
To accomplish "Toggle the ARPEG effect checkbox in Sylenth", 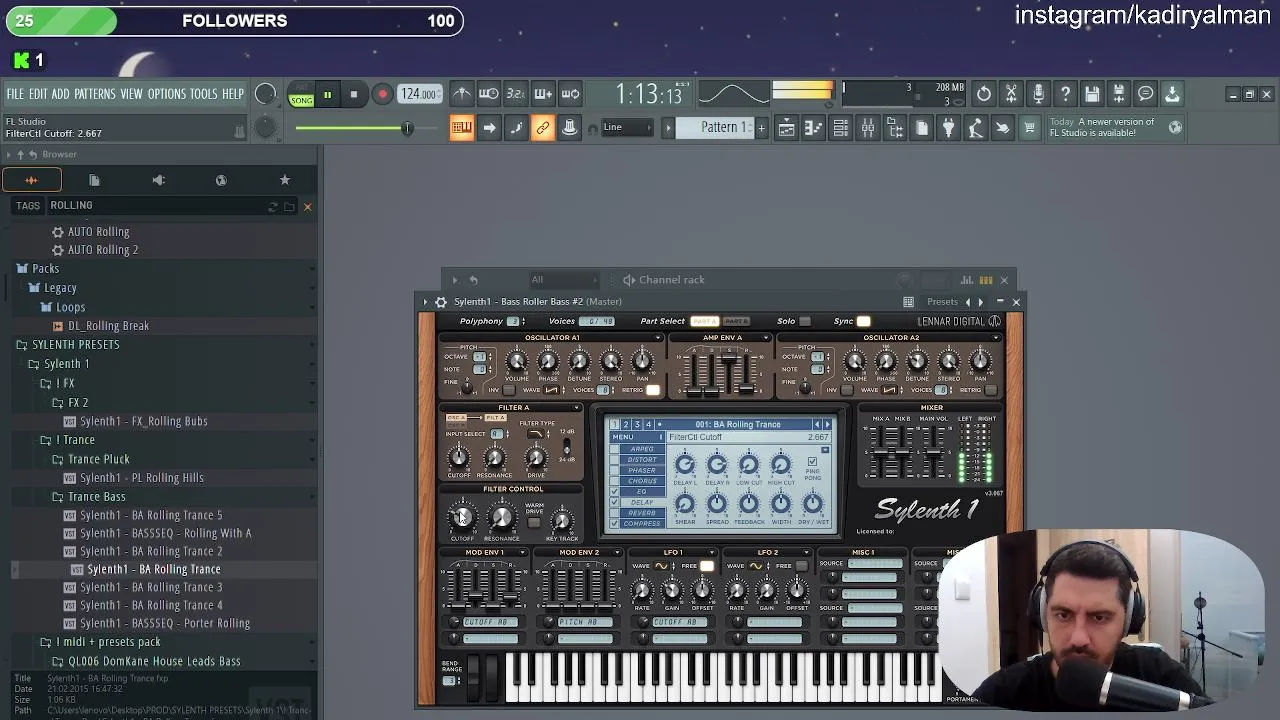I will click(614, 449).
